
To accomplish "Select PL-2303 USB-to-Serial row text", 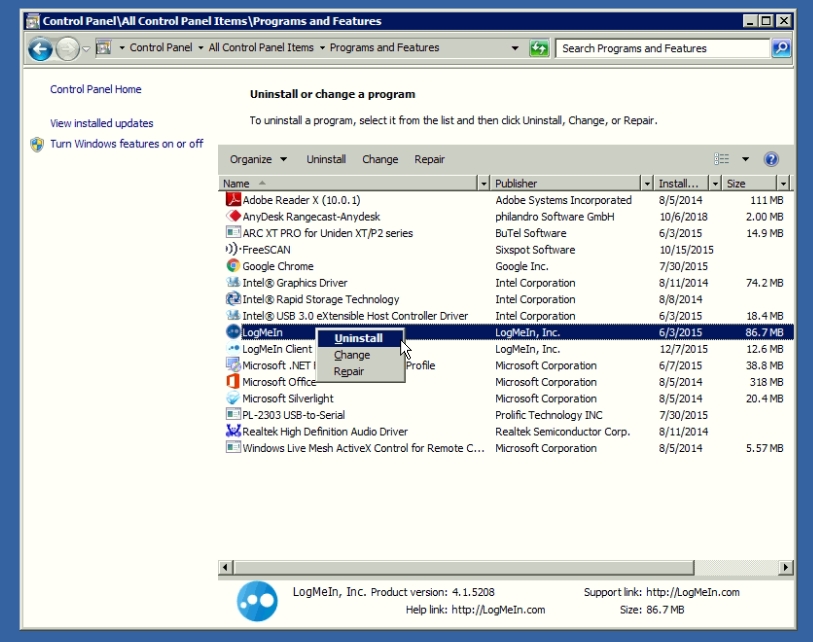I will click(x=293, y=415).
